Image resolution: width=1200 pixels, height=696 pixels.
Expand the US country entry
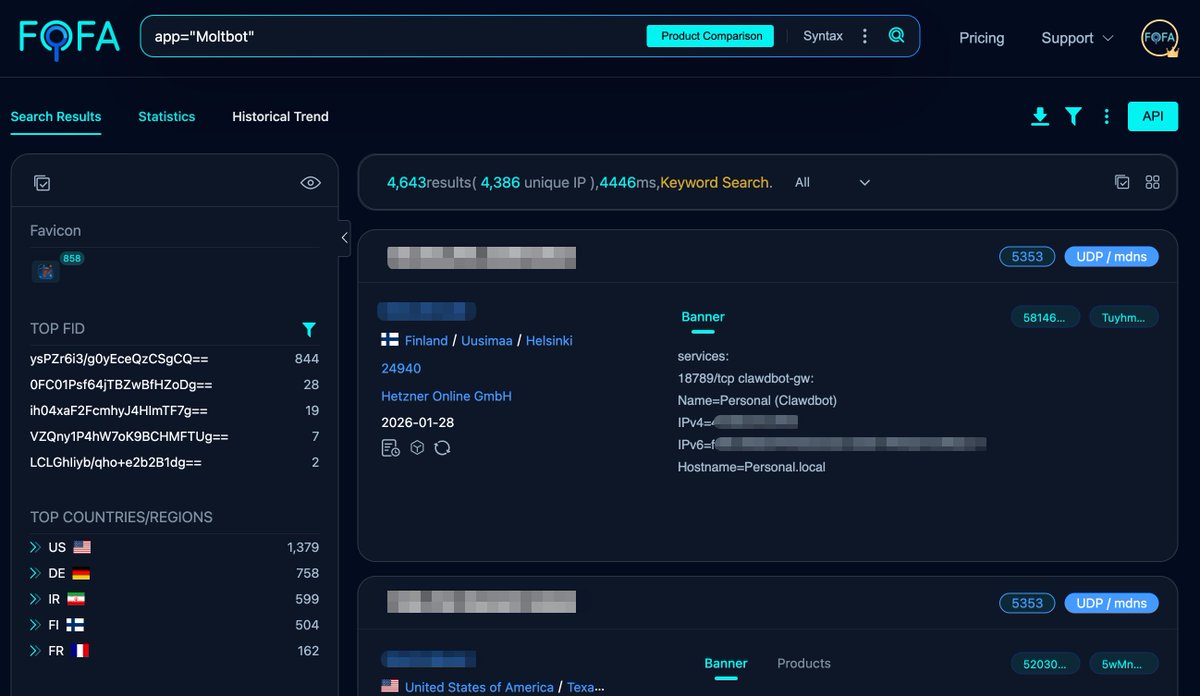36,547
